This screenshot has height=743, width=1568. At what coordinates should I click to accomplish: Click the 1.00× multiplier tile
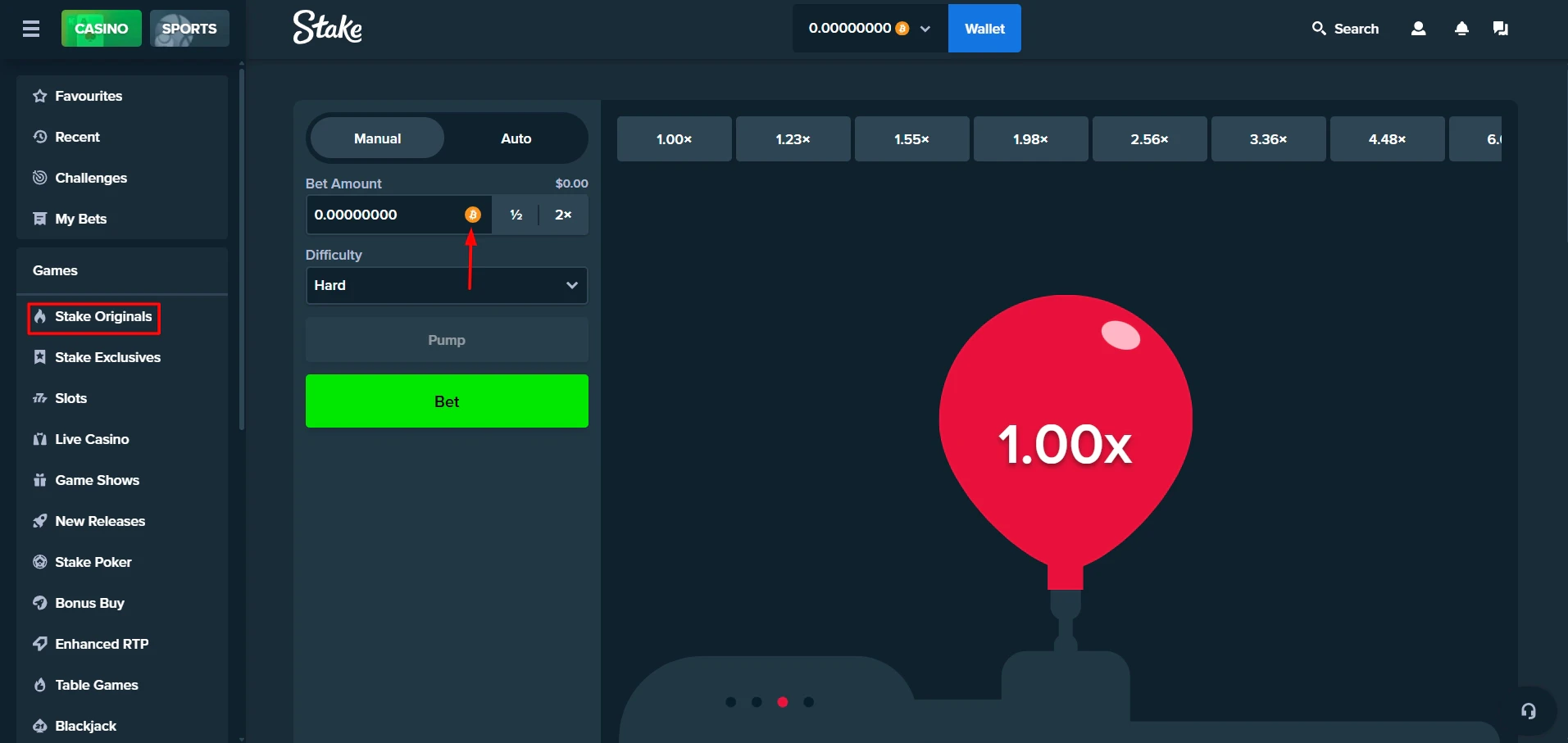(x=674, y=139)
